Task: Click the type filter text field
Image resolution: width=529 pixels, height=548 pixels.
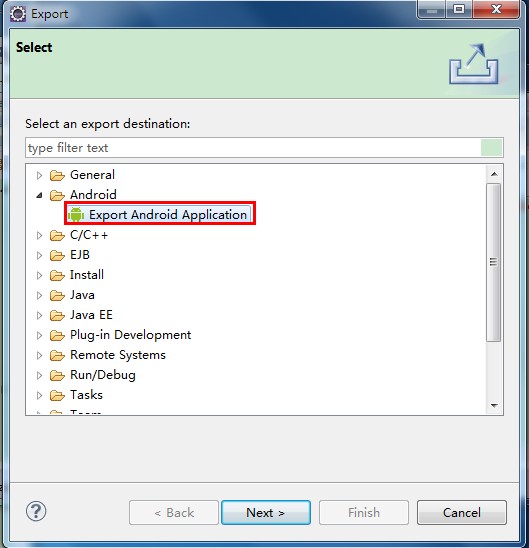Action: pos(253,148)
